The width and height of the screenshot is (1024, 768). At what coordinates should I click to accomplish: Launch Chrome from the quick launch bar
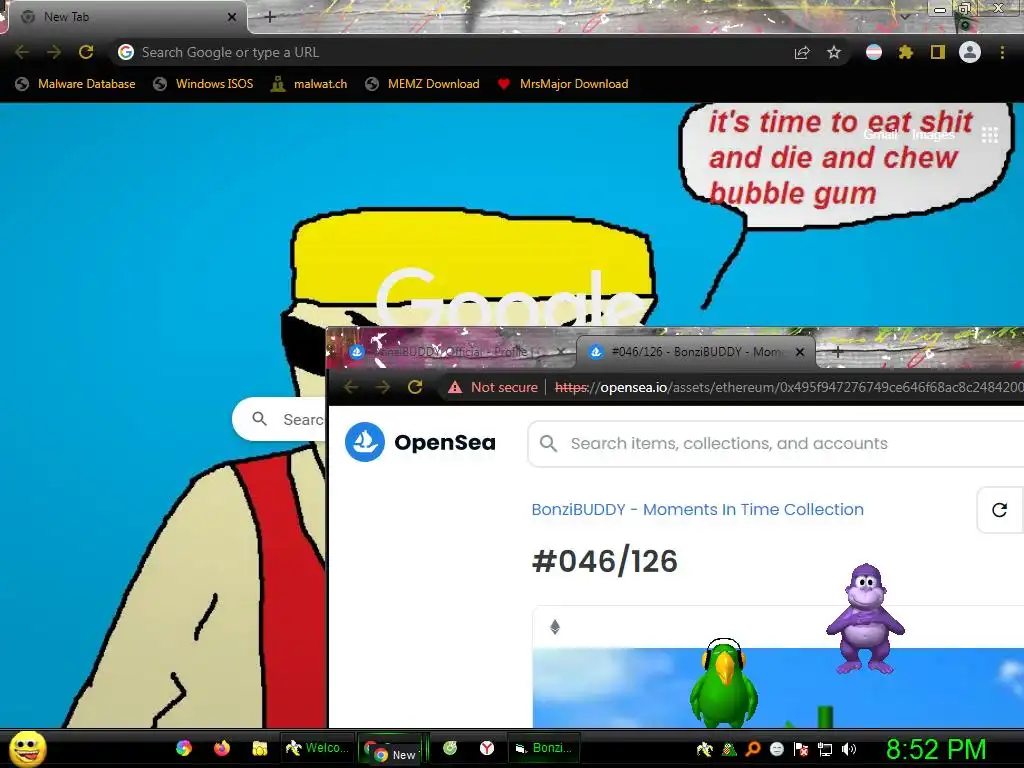click(x=184, y=748)
